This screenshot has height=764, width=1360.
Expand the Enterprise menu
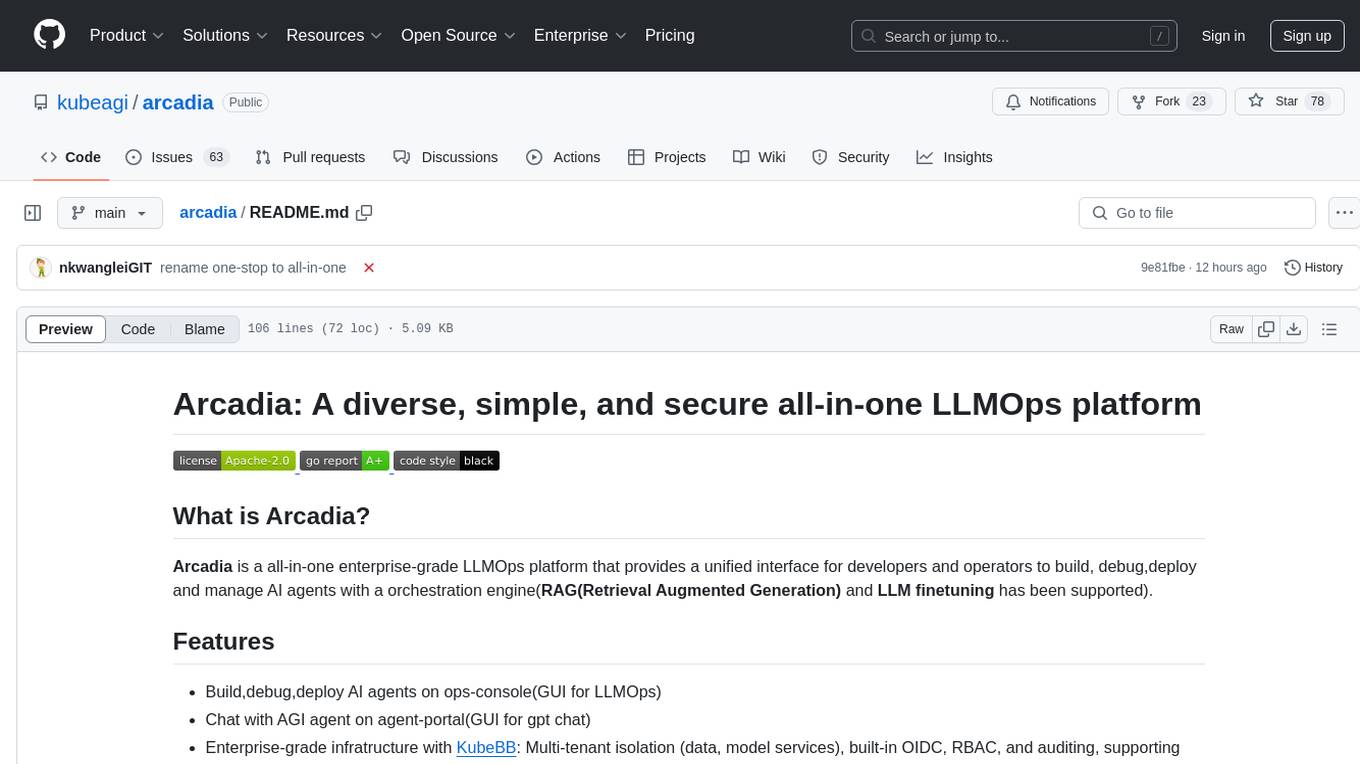580,35
